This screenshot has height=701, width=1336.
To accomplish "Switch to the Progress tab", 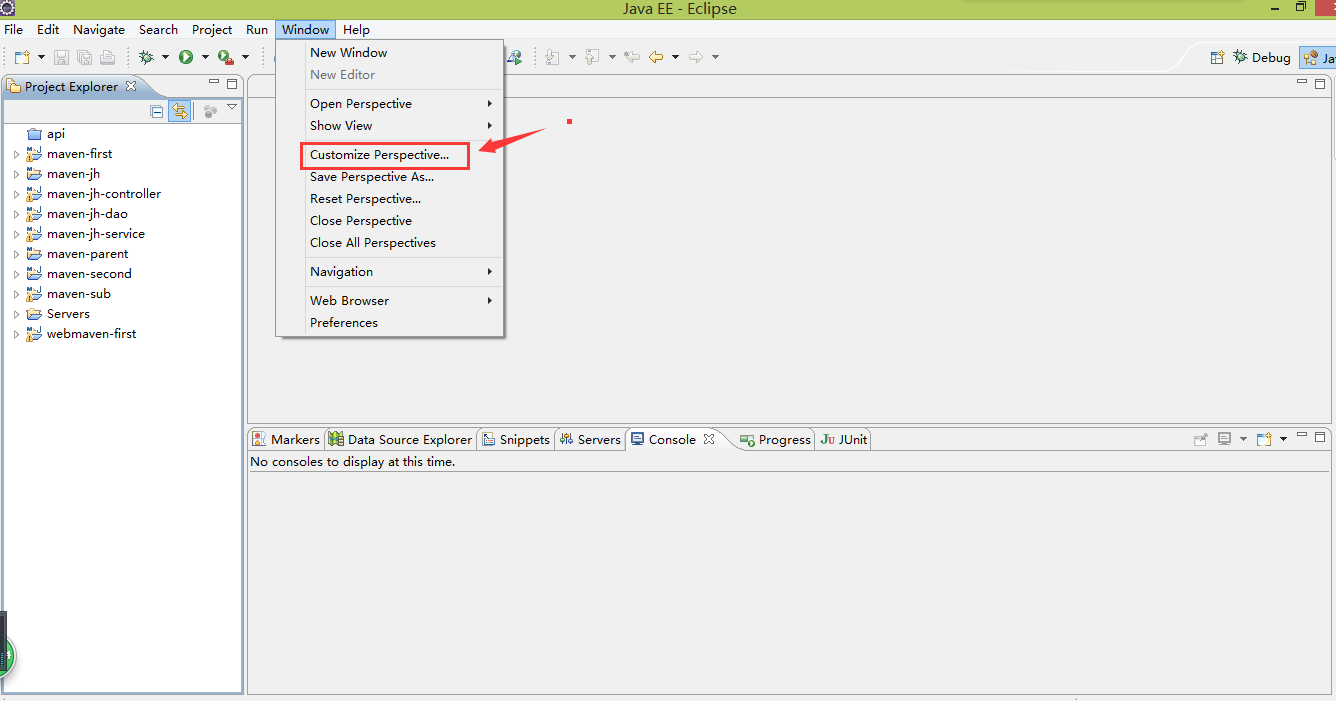I will tap(775, 439).
